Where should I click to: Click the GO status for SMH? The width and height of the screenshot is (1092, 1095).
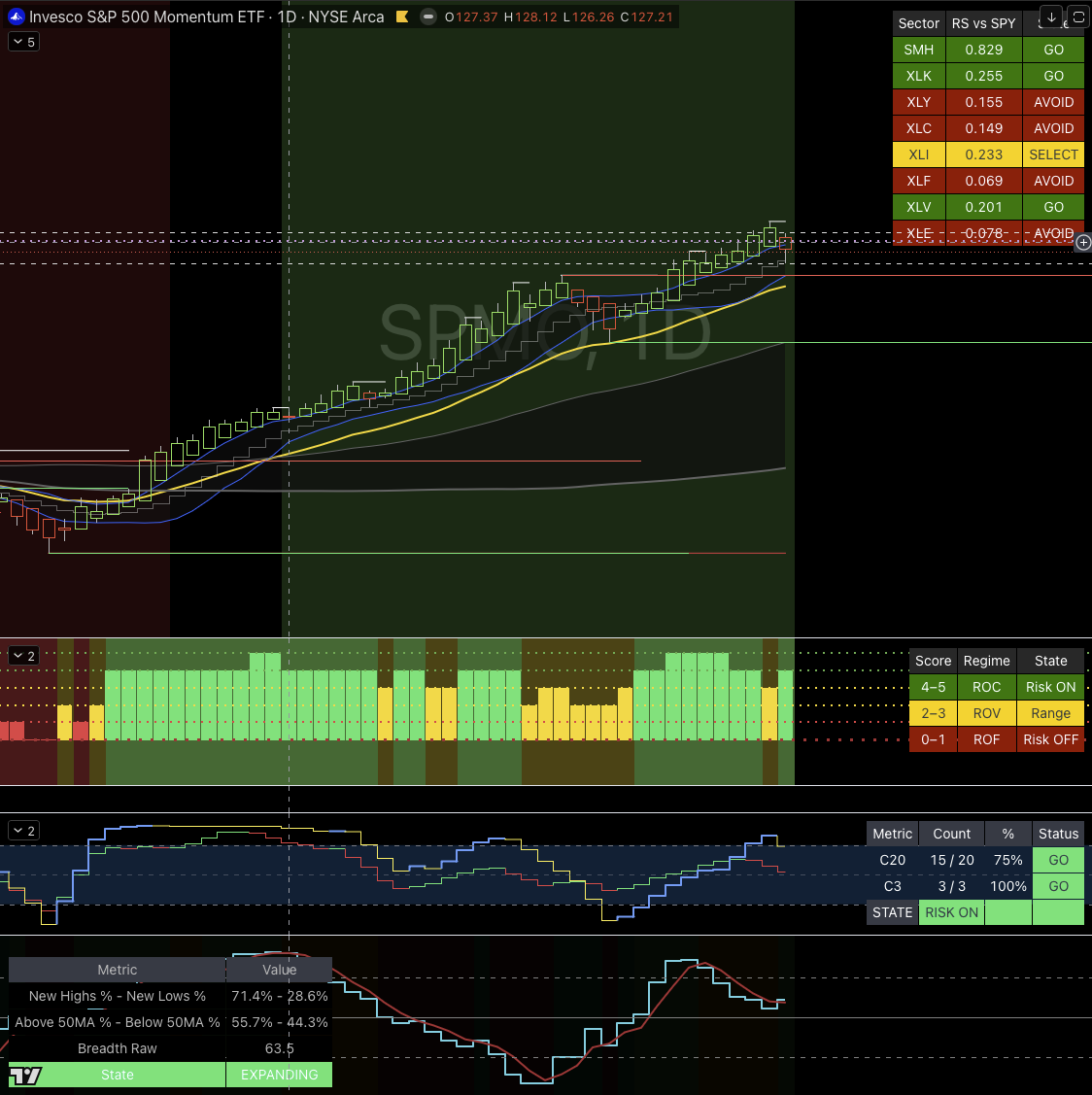pyautogui.click(x=1053, y=50)
